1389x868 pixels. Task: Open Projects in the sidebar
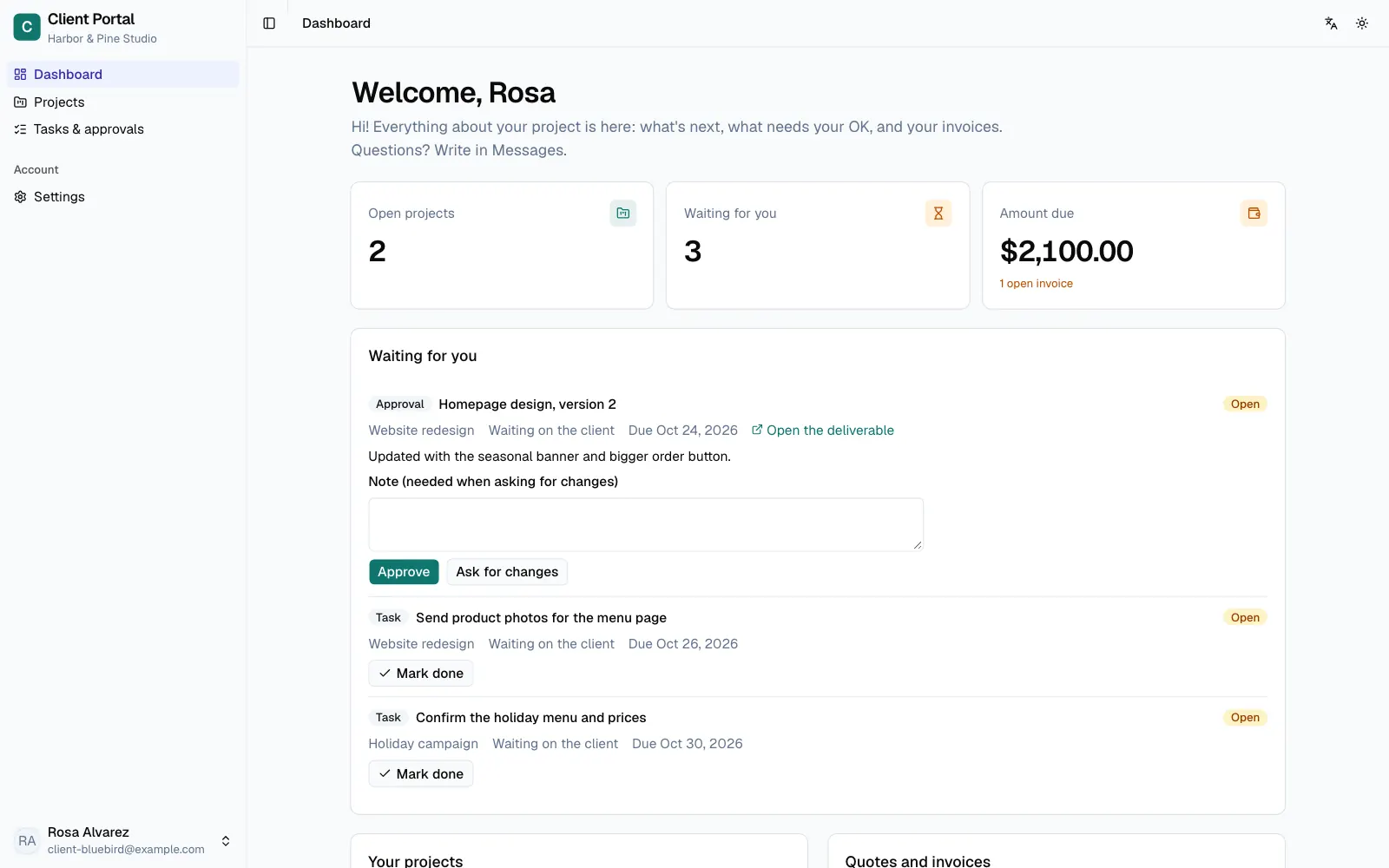click(x=123, y=102)
